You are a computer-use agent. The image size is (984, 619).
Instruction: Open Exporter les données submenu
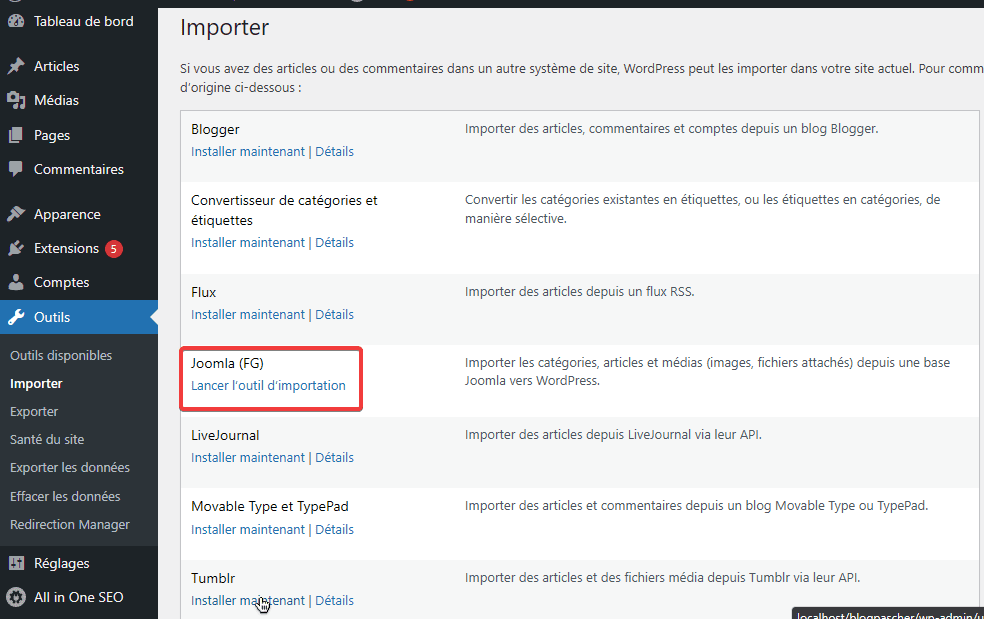(70, 468)
